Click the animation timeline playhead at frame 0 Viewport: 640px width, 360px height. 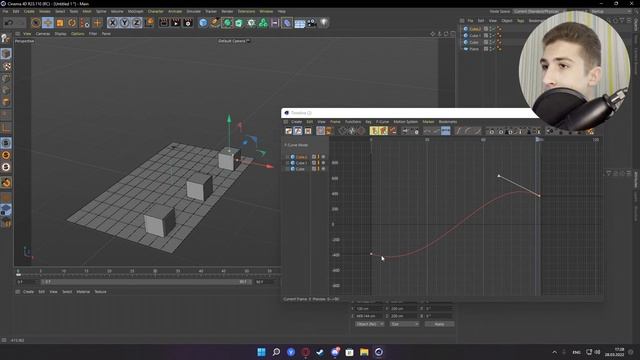click(x=18, y=273)
